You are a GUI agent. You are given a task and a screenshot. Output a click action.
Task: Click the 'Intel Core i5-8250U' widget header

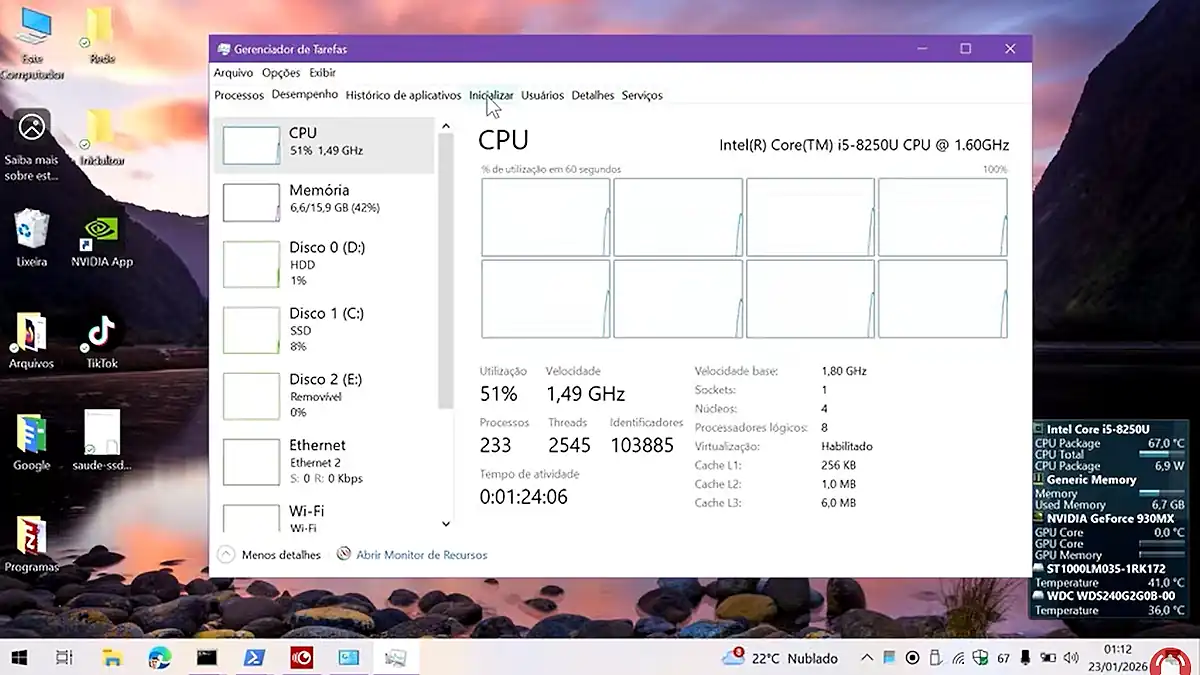coord(1097,429)
